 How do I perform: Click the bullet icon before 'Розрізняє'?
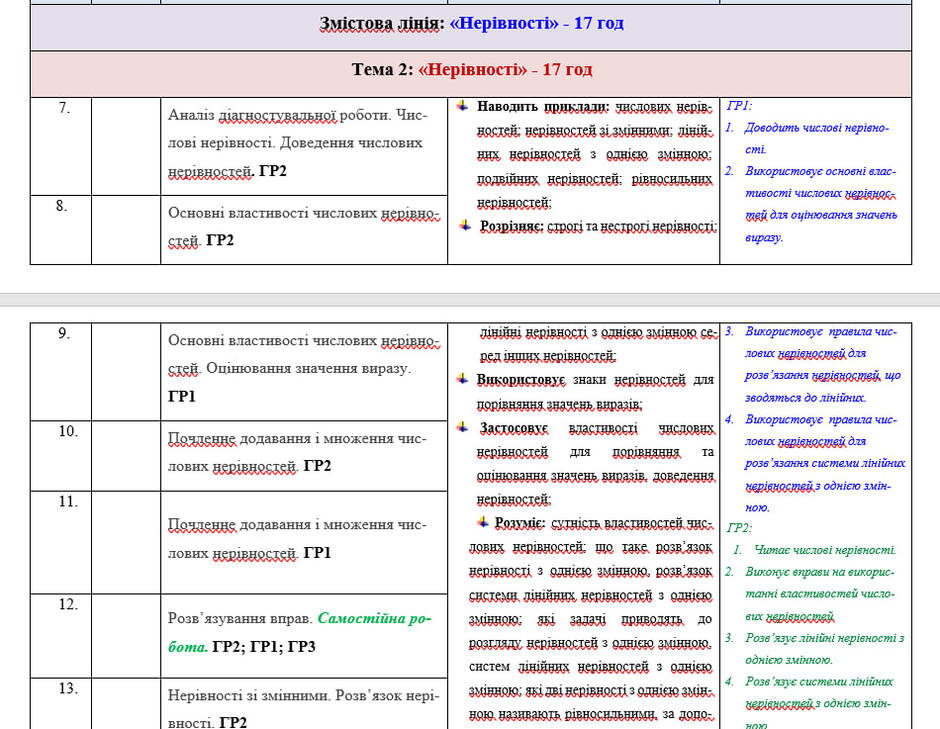pos(465,226)
